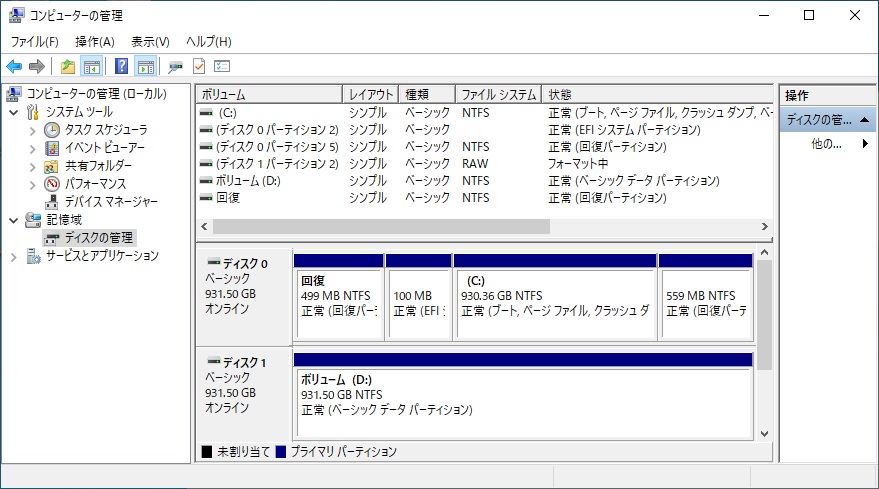Sort by the 種類 column header
The width and height of the screenshot is (879, 489).
[427, 94]
